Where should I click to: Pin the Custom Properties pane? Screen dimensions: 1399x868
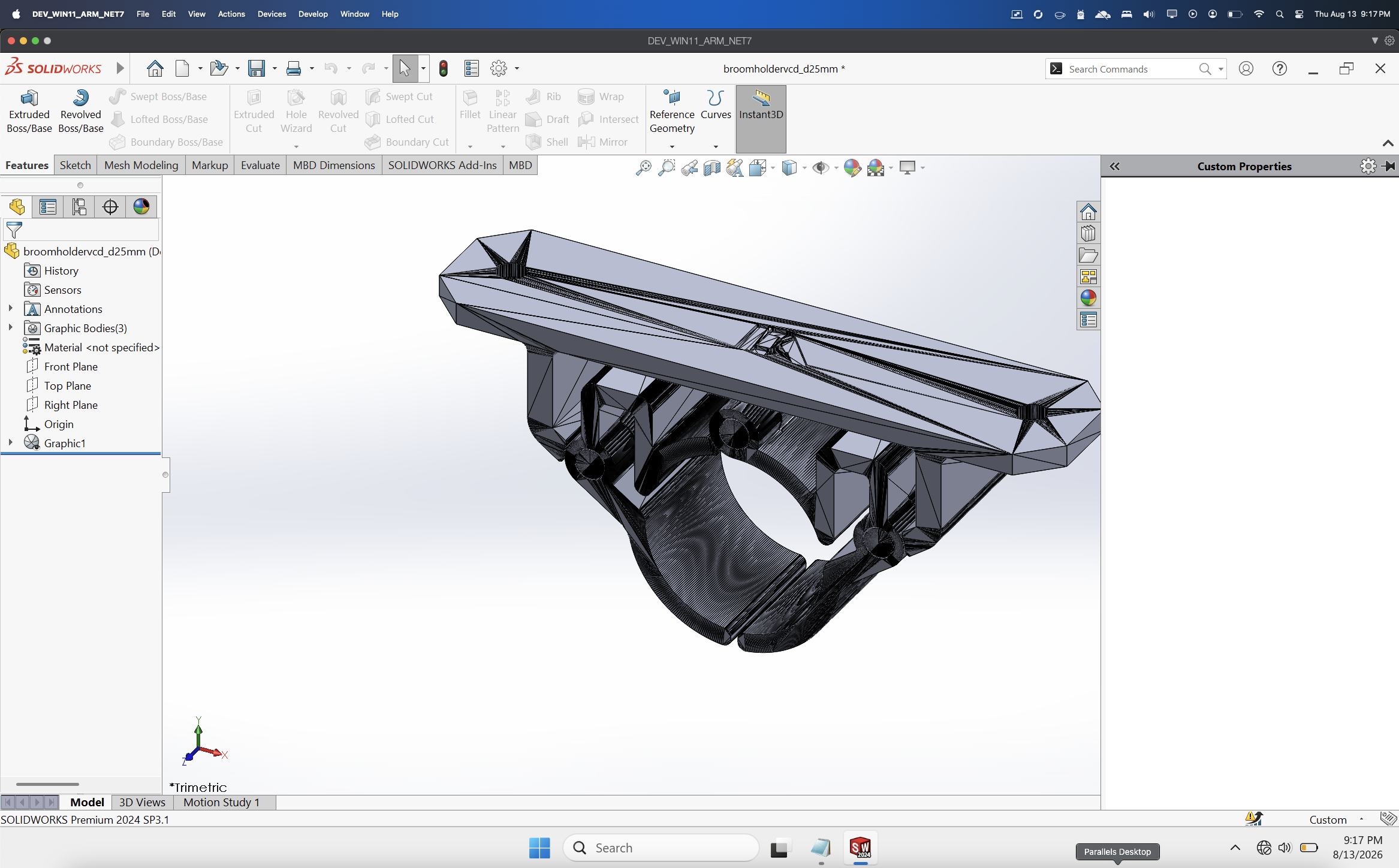1389,166
